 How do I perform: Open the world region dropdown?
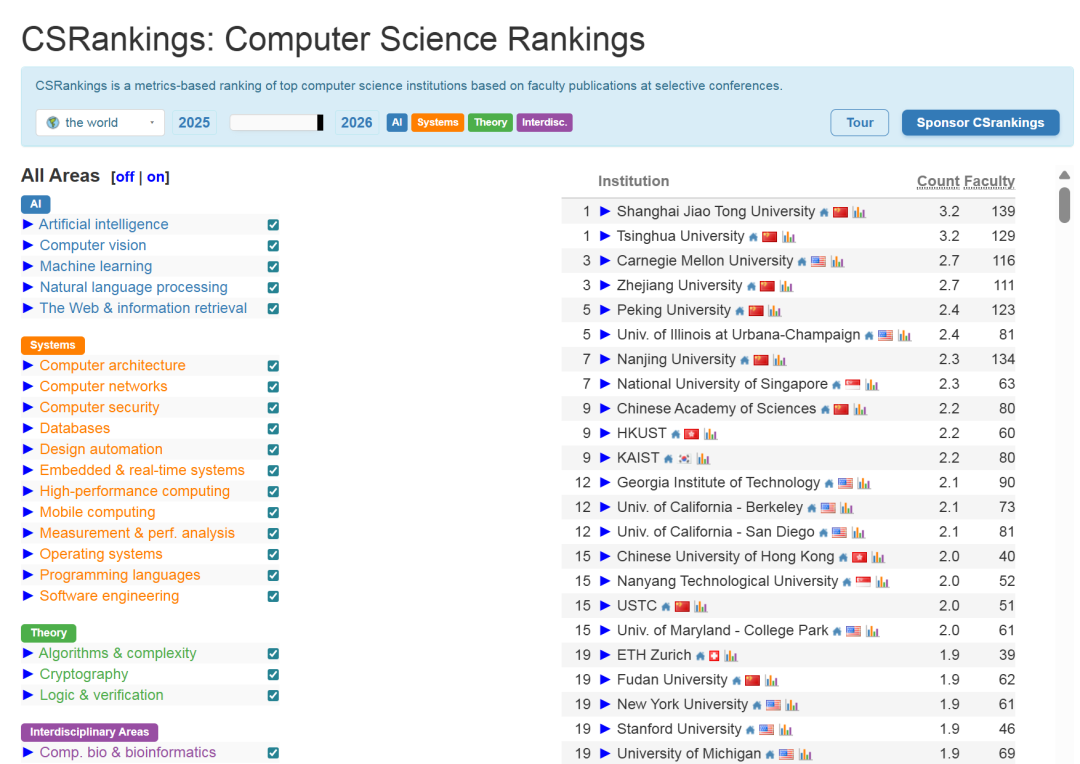(x=100, y=123)
